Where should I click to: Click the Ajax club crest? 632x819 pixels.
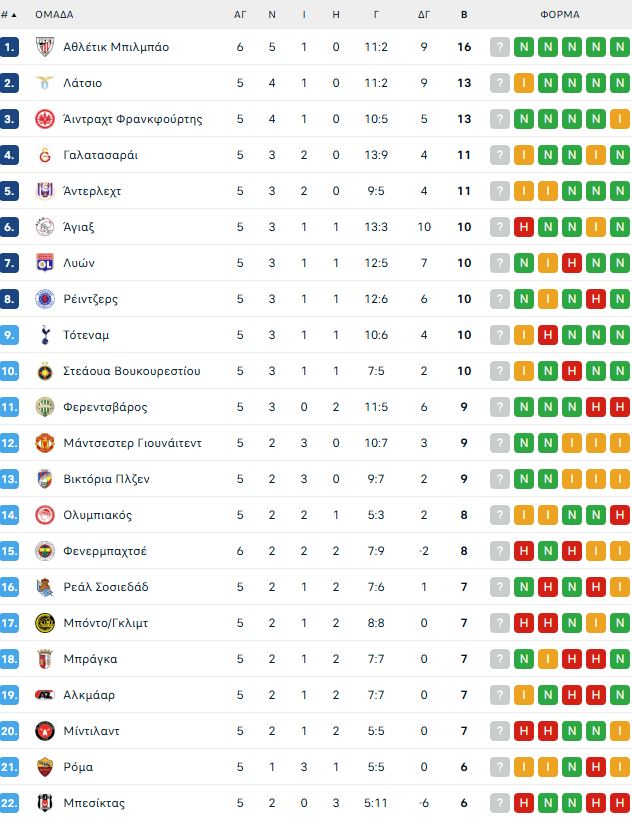[x=45, y=227]
